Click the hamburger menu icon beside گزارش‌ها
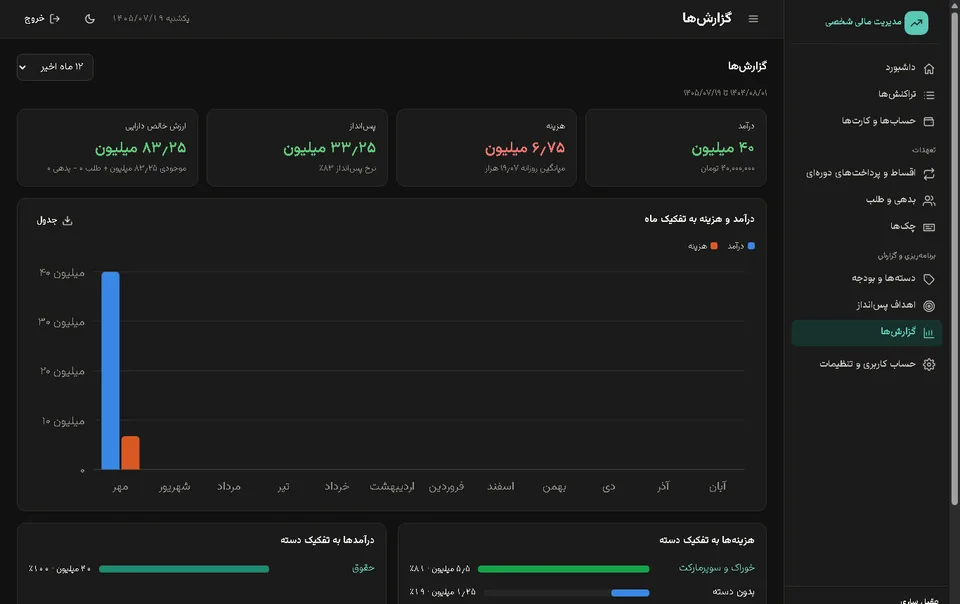 753,19
